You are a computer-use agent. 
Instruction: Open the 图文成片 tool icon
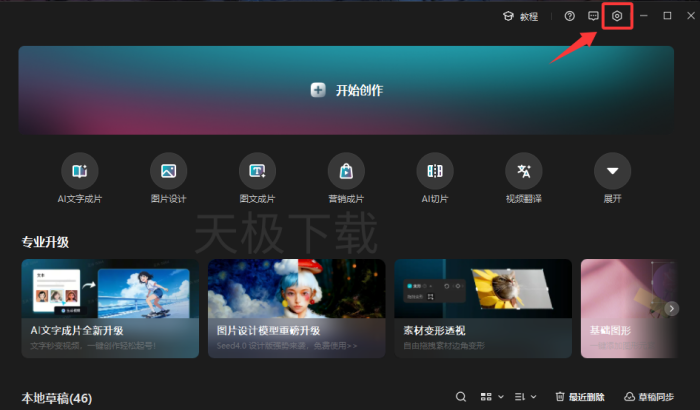coord(257,171)
